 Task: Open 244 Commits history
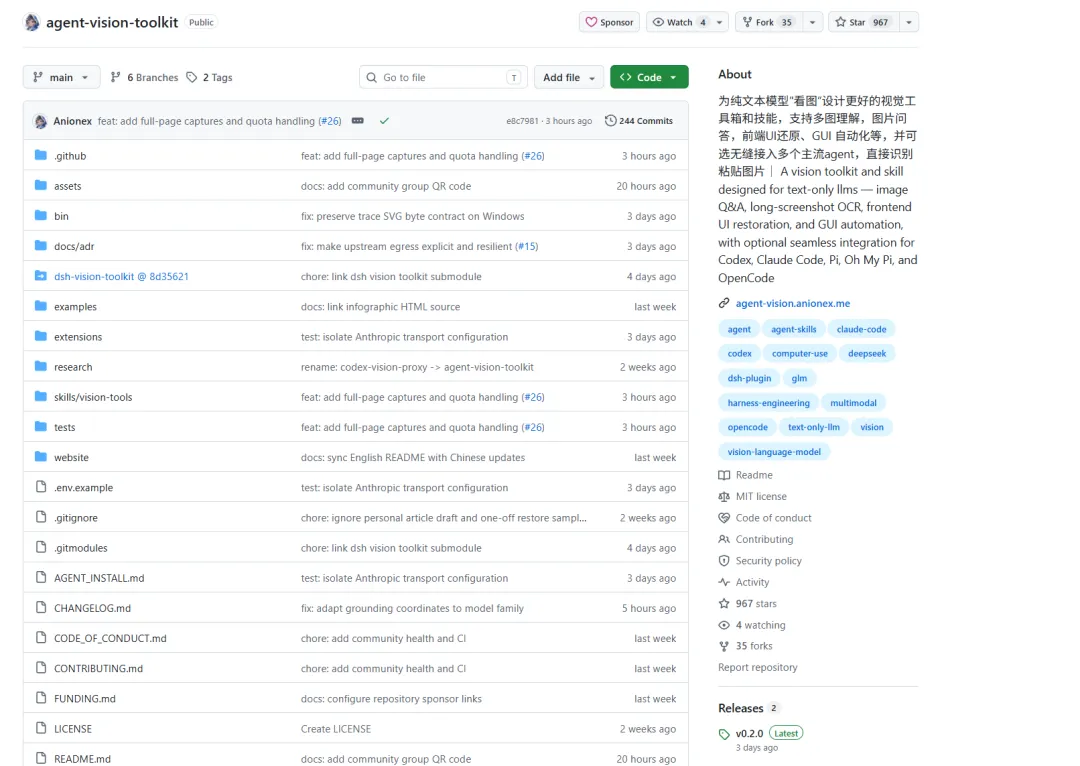[638, 121]
